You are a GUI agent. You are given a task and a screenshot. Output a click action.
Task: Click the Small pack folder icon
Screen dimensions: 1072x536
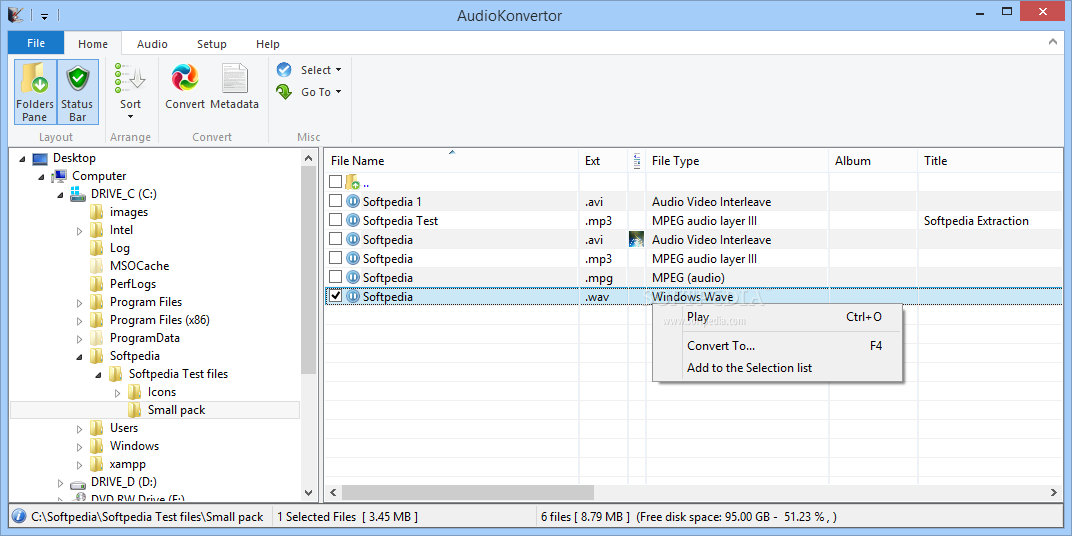(135, 410)
